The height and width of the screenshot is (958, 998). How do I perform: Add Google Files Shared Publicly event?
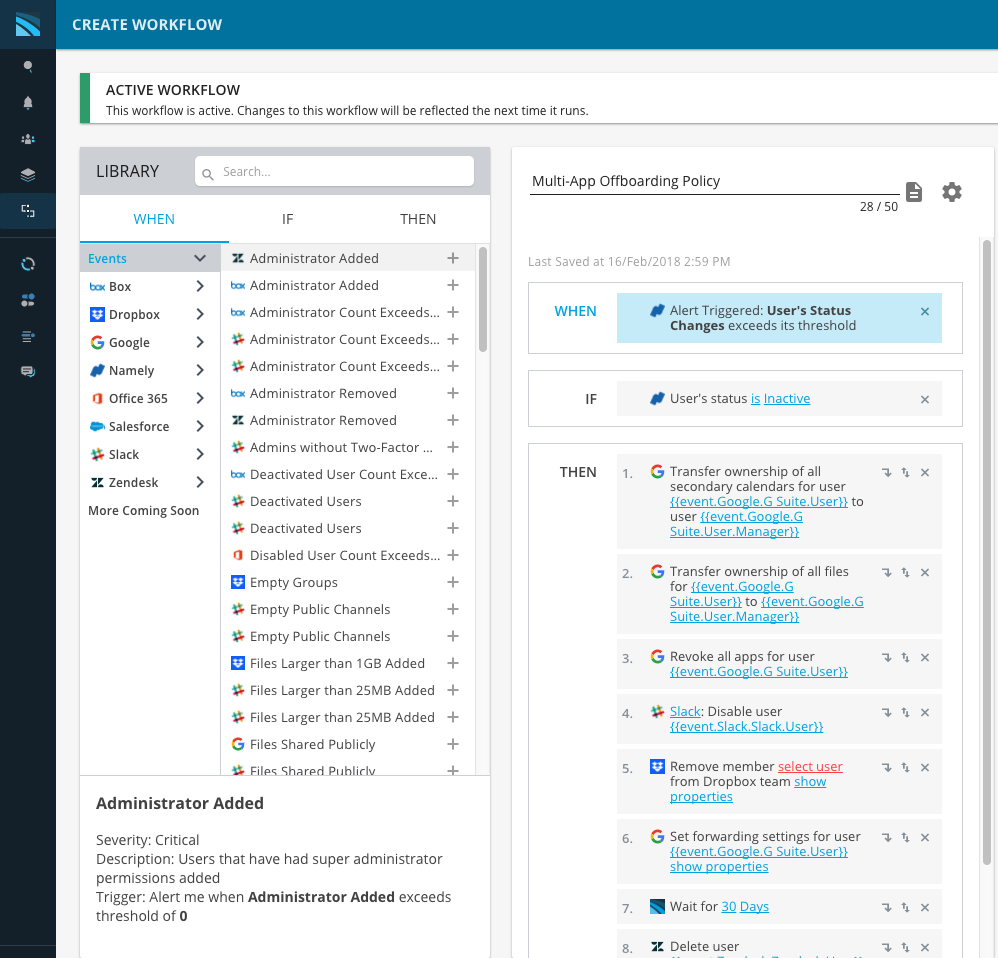coord(453,744)
